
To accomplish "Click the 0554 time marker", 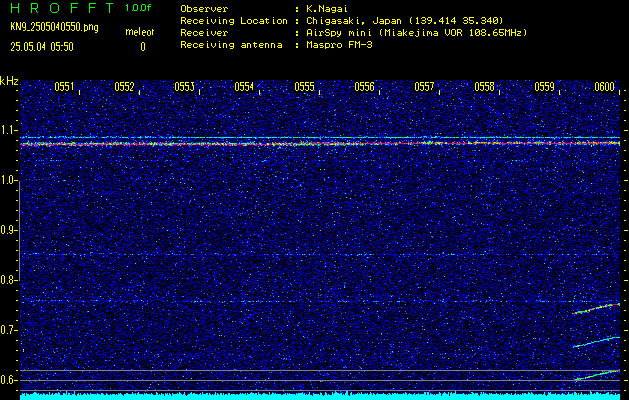I will (244, 87).
